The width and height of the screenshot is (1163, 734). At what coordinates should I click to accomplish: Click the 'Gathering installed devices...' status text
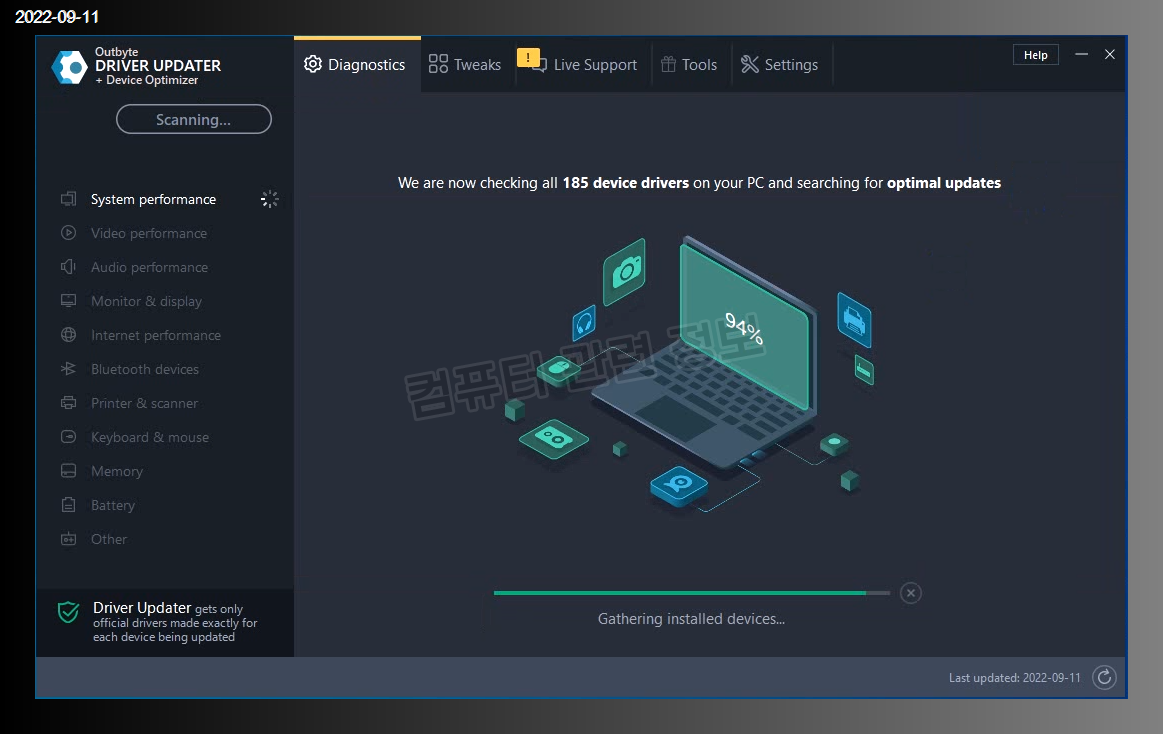691,619
